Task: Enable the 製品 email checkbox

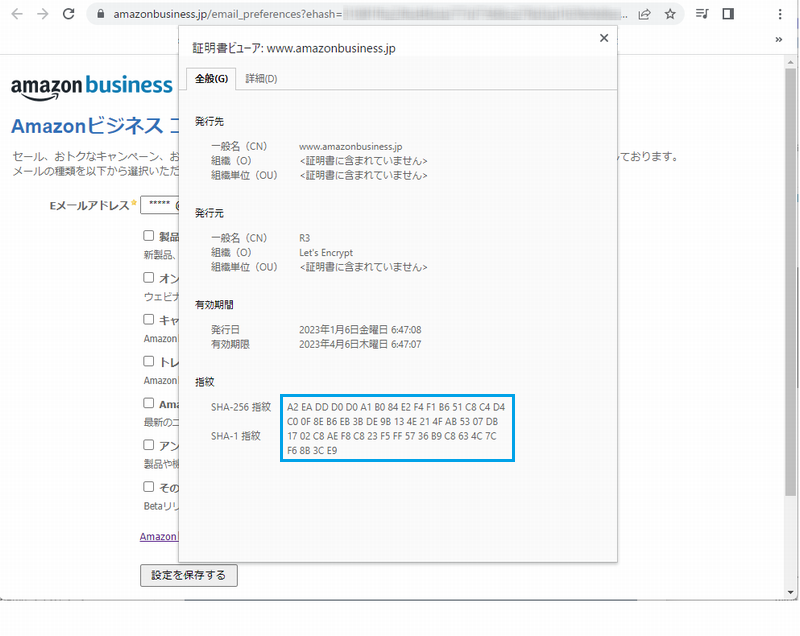Action: 149,235
